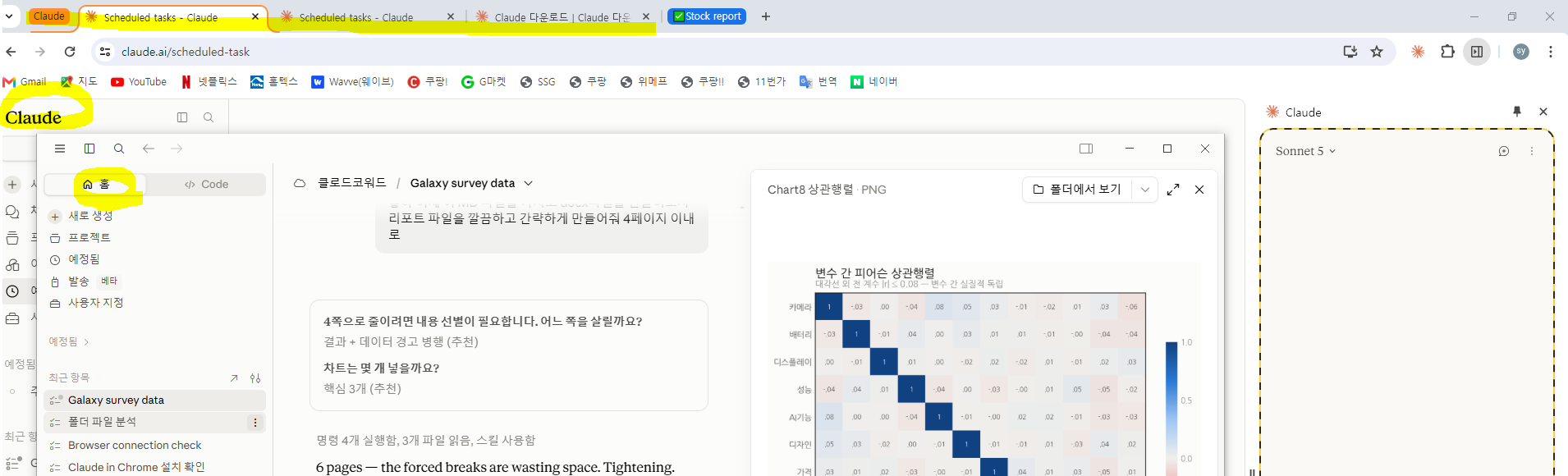The image size is (1568, 476).
Task: Reload the page in Chrome
Action: [70, 52]
